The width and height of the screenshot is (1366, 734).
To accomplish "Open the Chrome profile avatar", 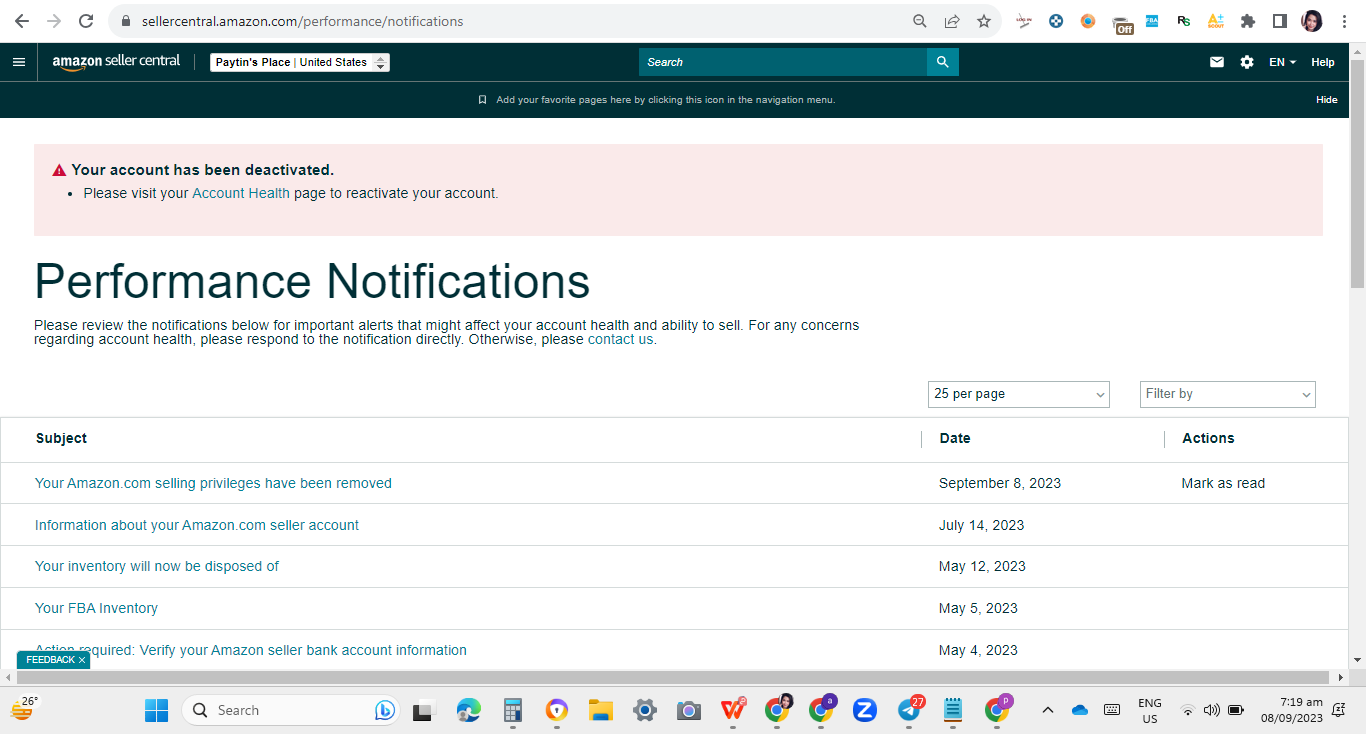I will pos(1312,21).
